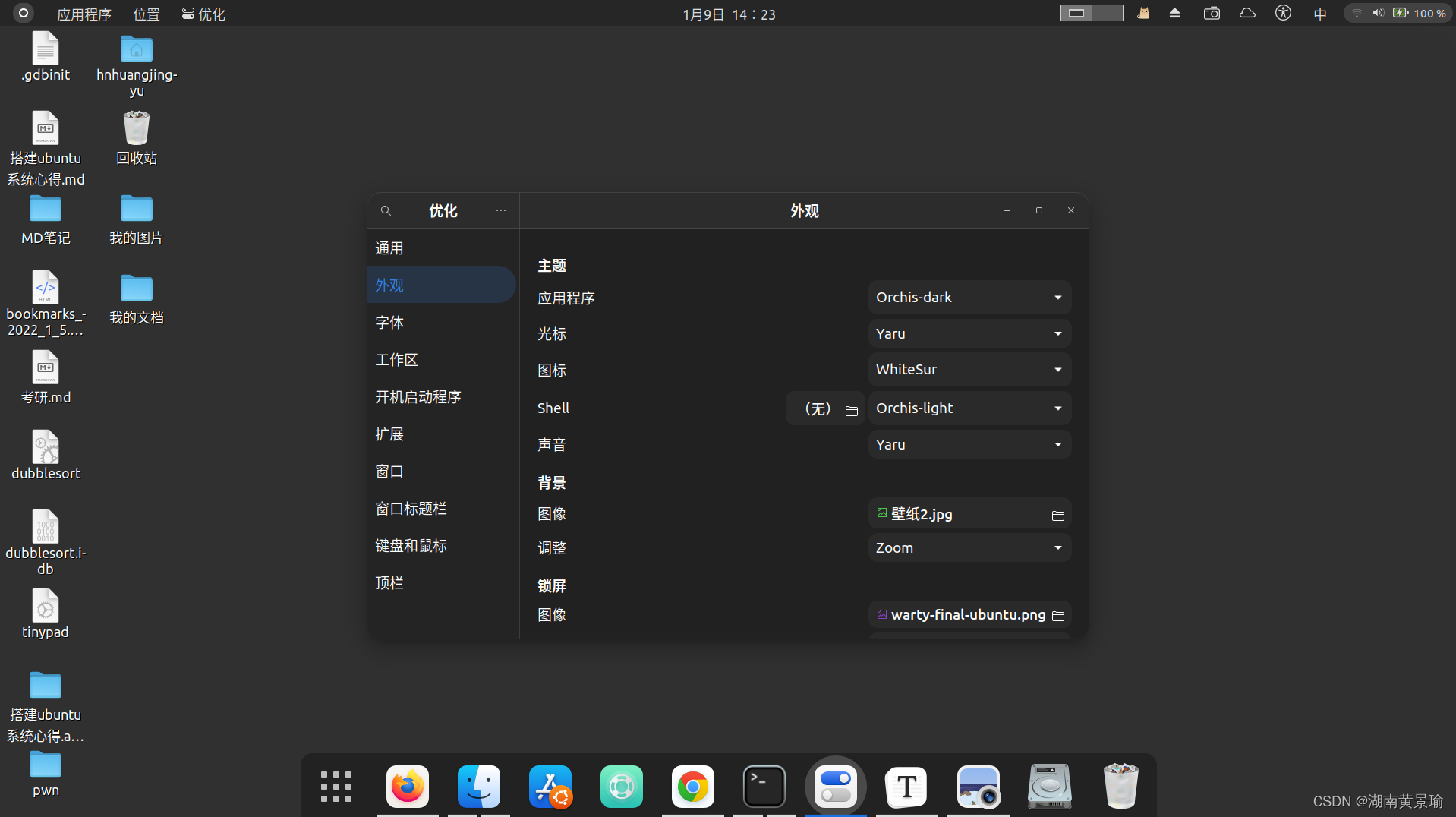The height and width of the screenshot is (817, 1456).
Task: Launch Google Chrome from the dock
Action: pos(692,787)
